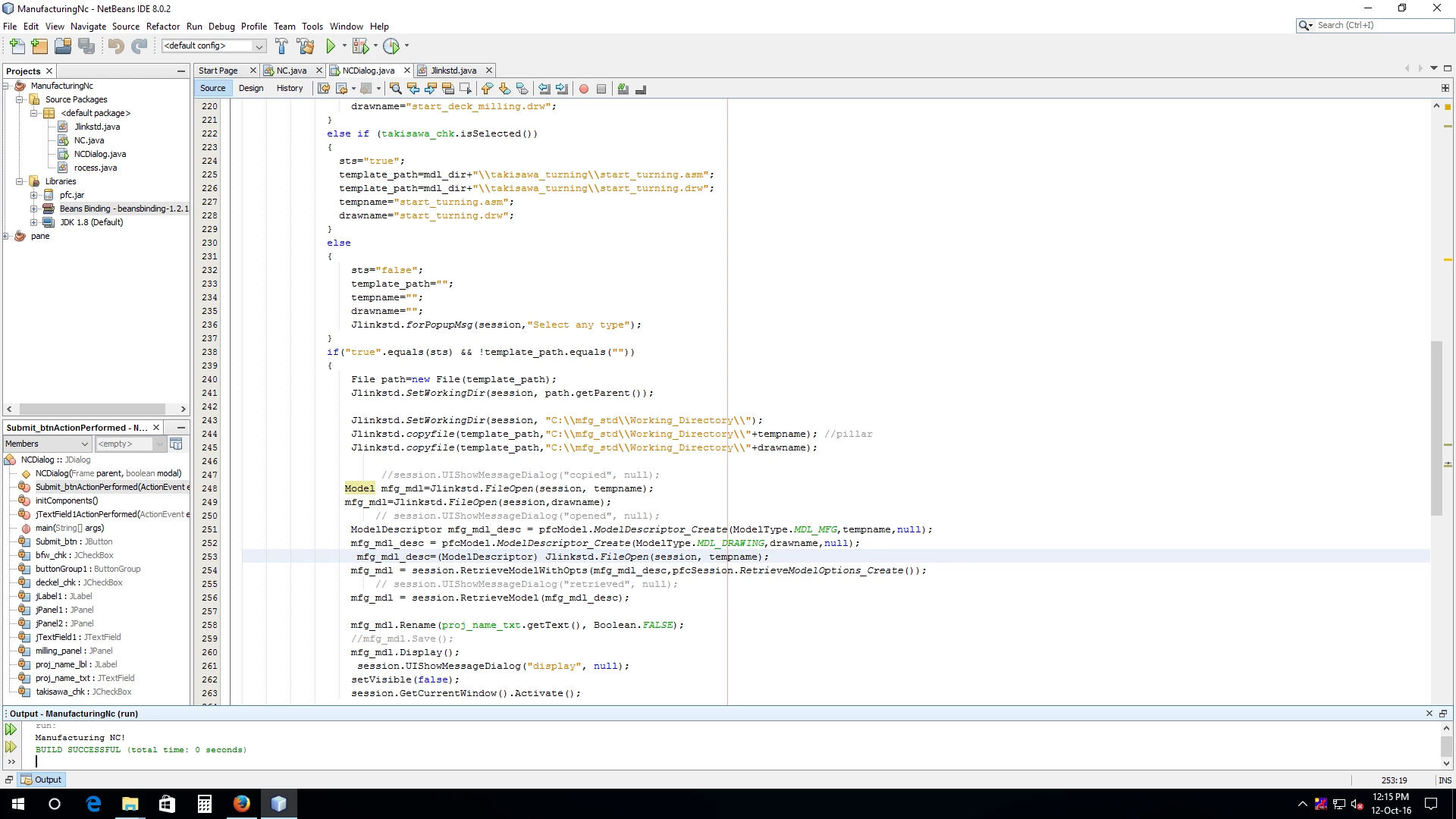Click Next Bookmark icon
The image size is (1456, 819).
(x=504, y=89)
